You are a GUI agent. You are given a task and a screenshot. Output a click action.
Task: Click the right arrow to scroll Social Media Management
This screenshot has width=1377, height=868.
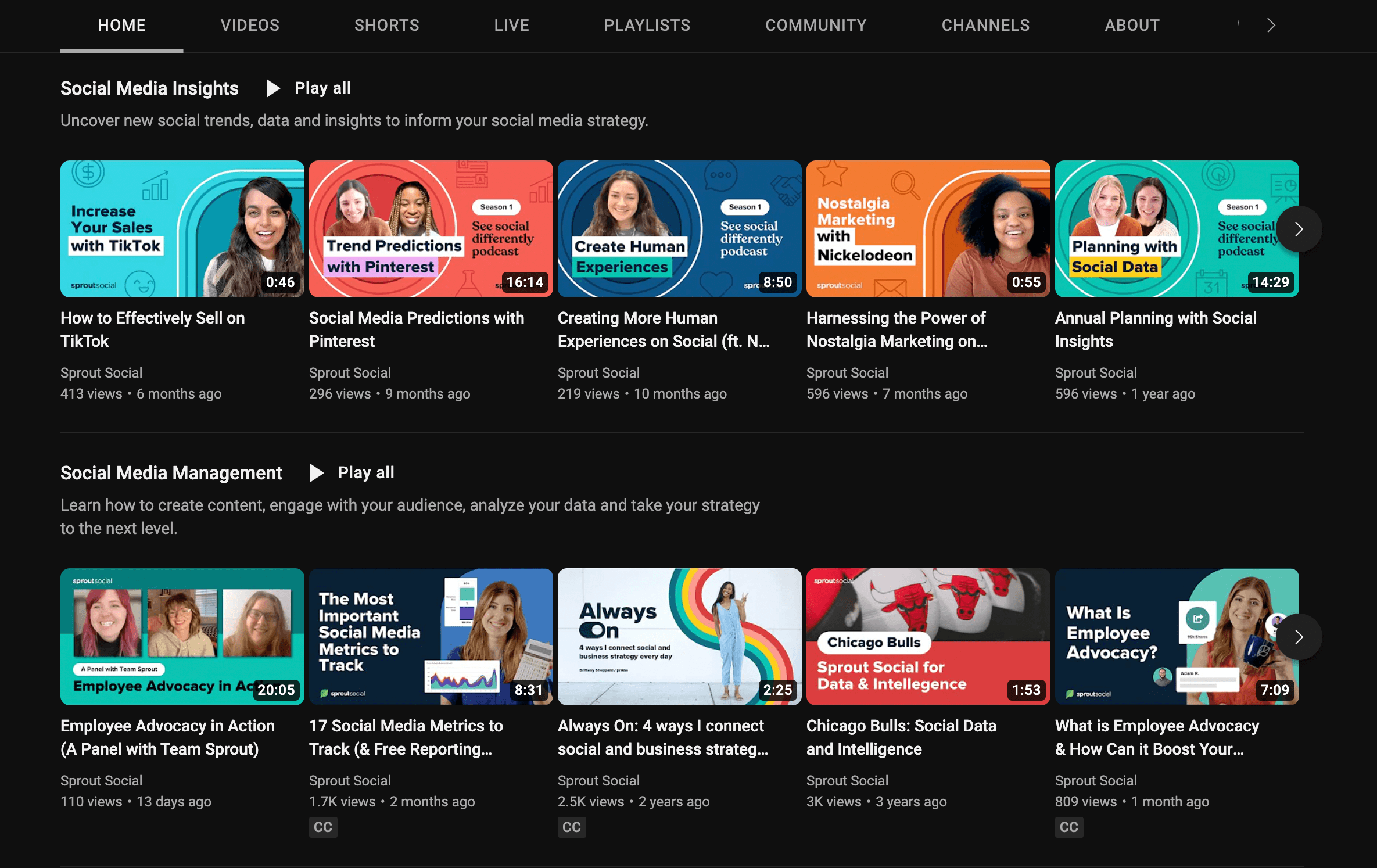click(x=1298, y=636)
